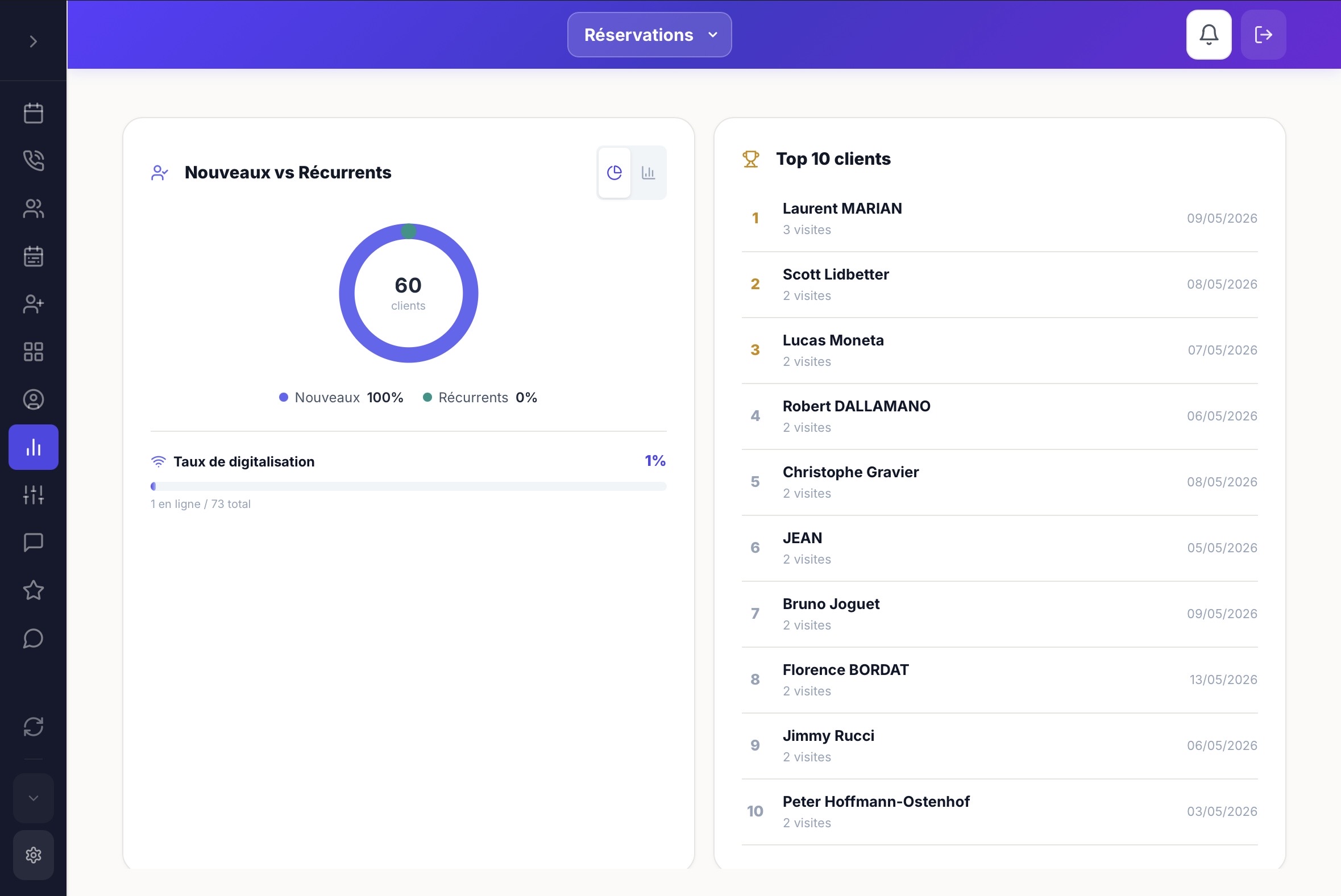Click the wifi icon beside Taux de digitalisation

pyautogui.click(x=159, y=461)
